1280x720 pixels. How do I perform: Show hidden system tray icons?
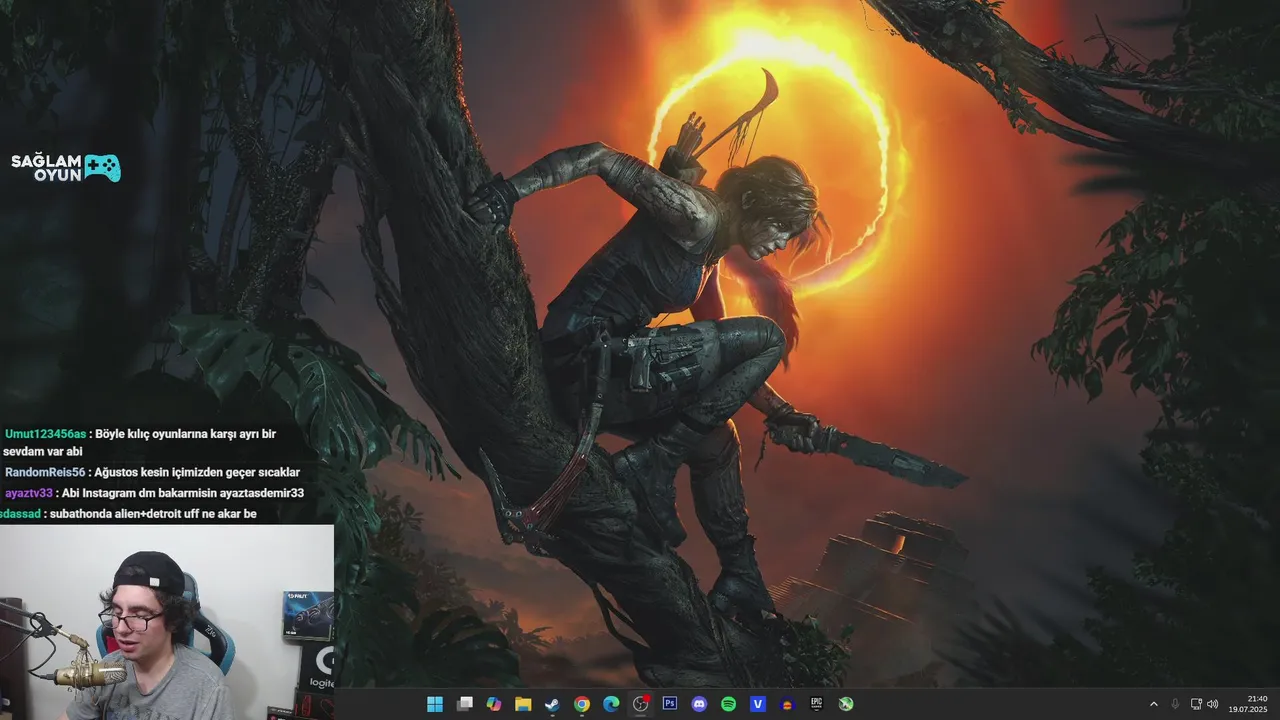point(1153,704)
